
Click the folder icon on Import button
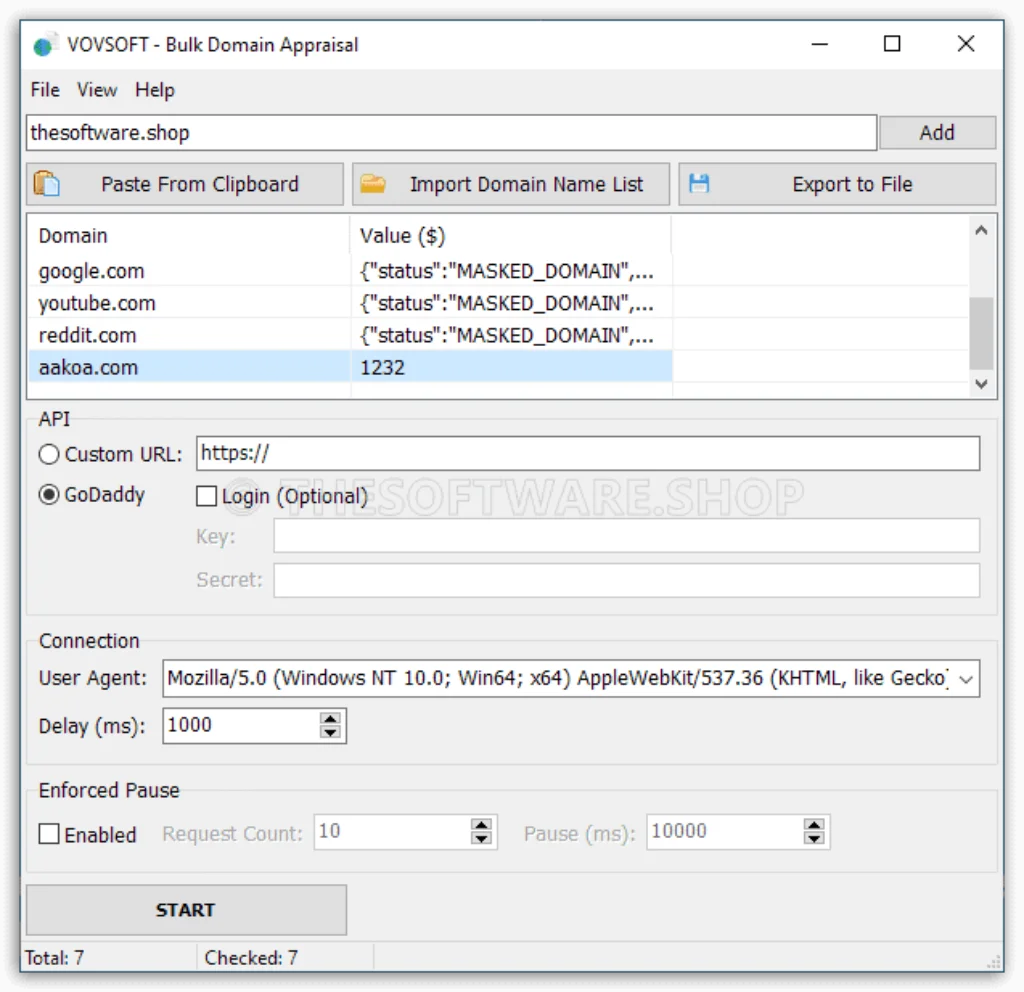click(x=373, y=184)
